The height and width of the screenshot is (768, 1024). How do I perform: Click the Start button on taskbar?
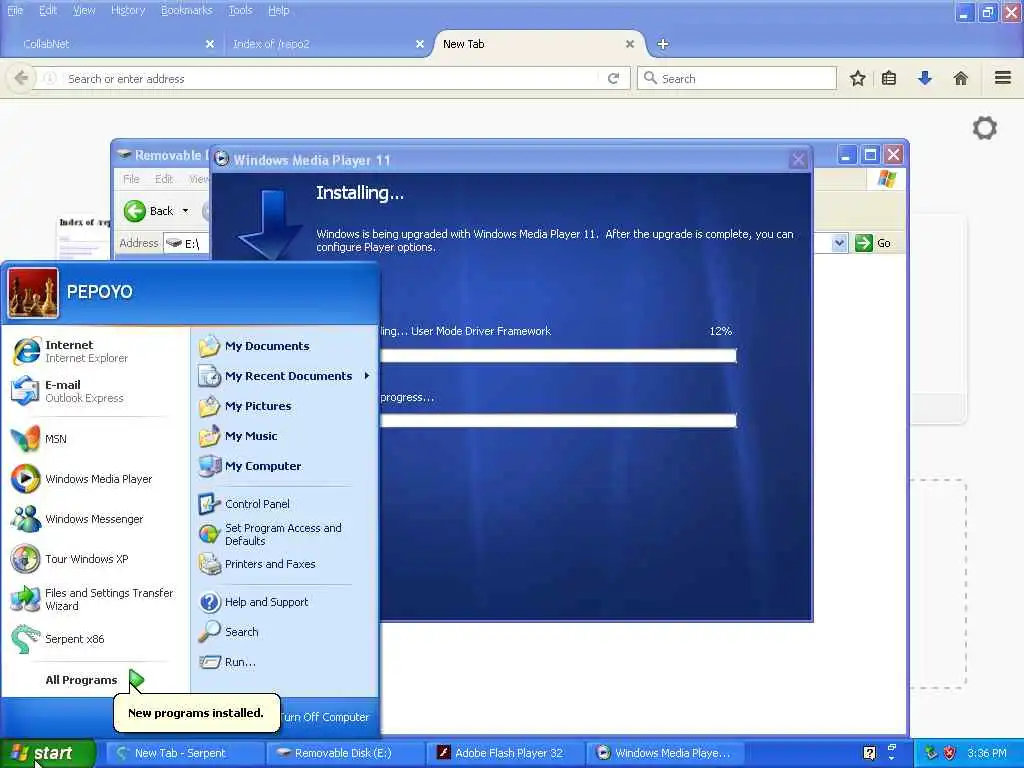[48, 753]
